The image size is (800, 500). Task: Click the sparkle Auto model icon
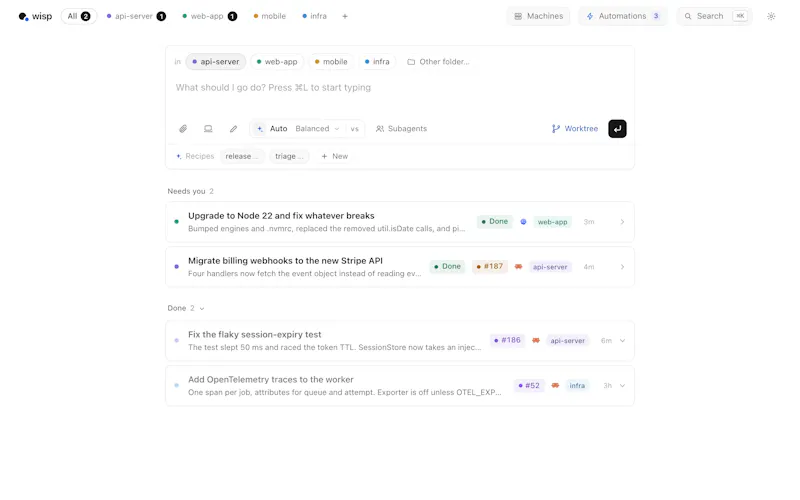[260, 129]
